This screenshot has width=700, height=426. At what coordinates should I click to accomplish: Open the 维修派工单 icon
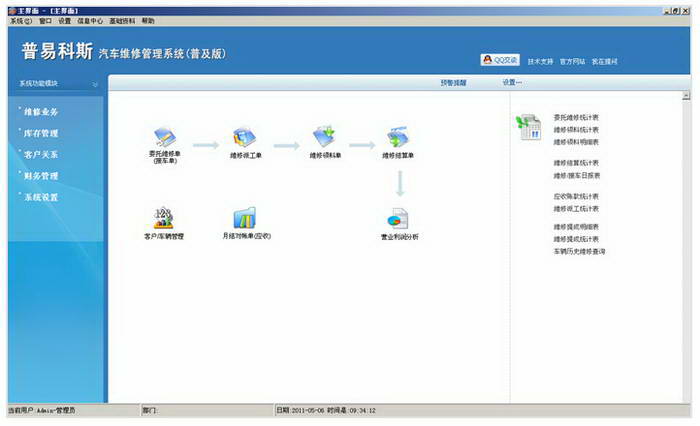pyautogui.click(x=244, y=138)
